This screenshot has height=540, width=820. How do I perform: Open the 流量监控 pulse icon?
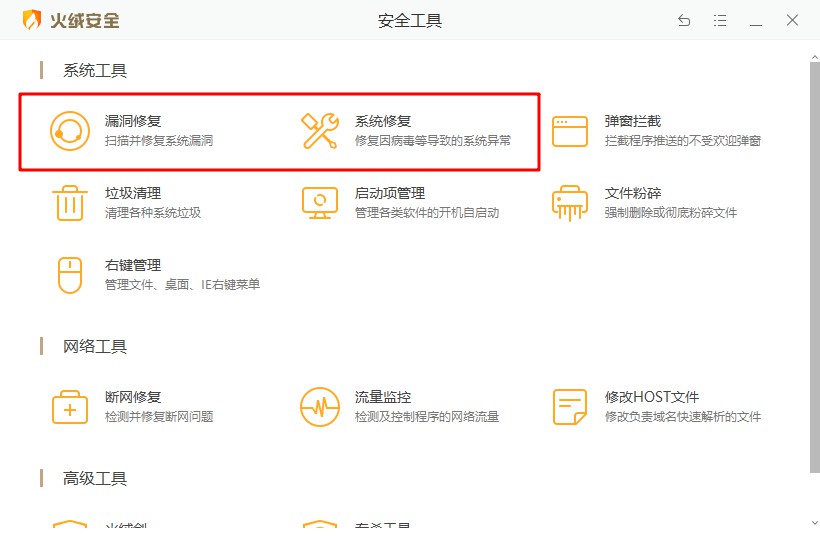click(320, 407)
